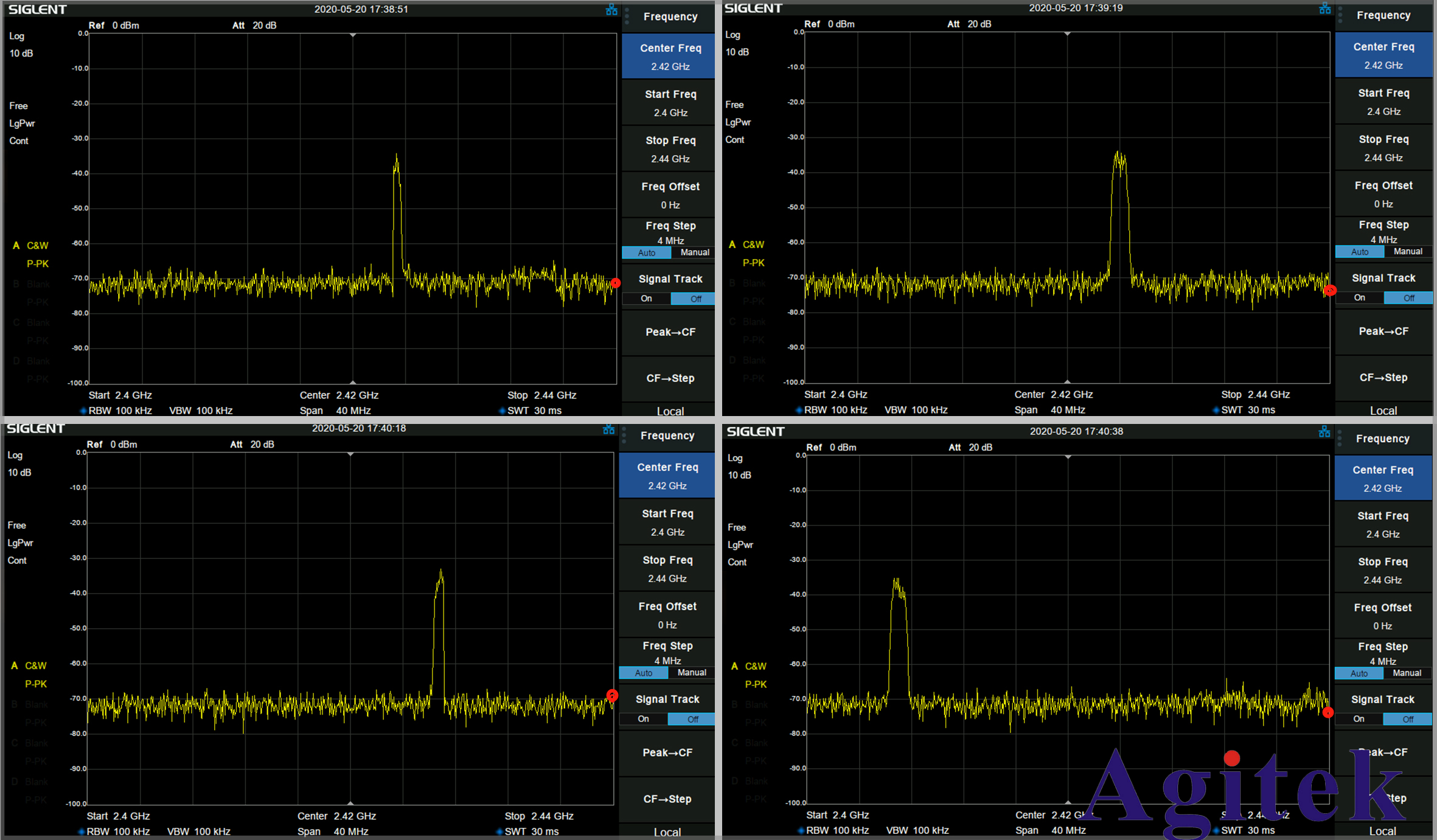The height and width of the screenshot is (840, 1437).
Task: Click the SIGLENT logo in the top-right panel
Action: (753, 9)
